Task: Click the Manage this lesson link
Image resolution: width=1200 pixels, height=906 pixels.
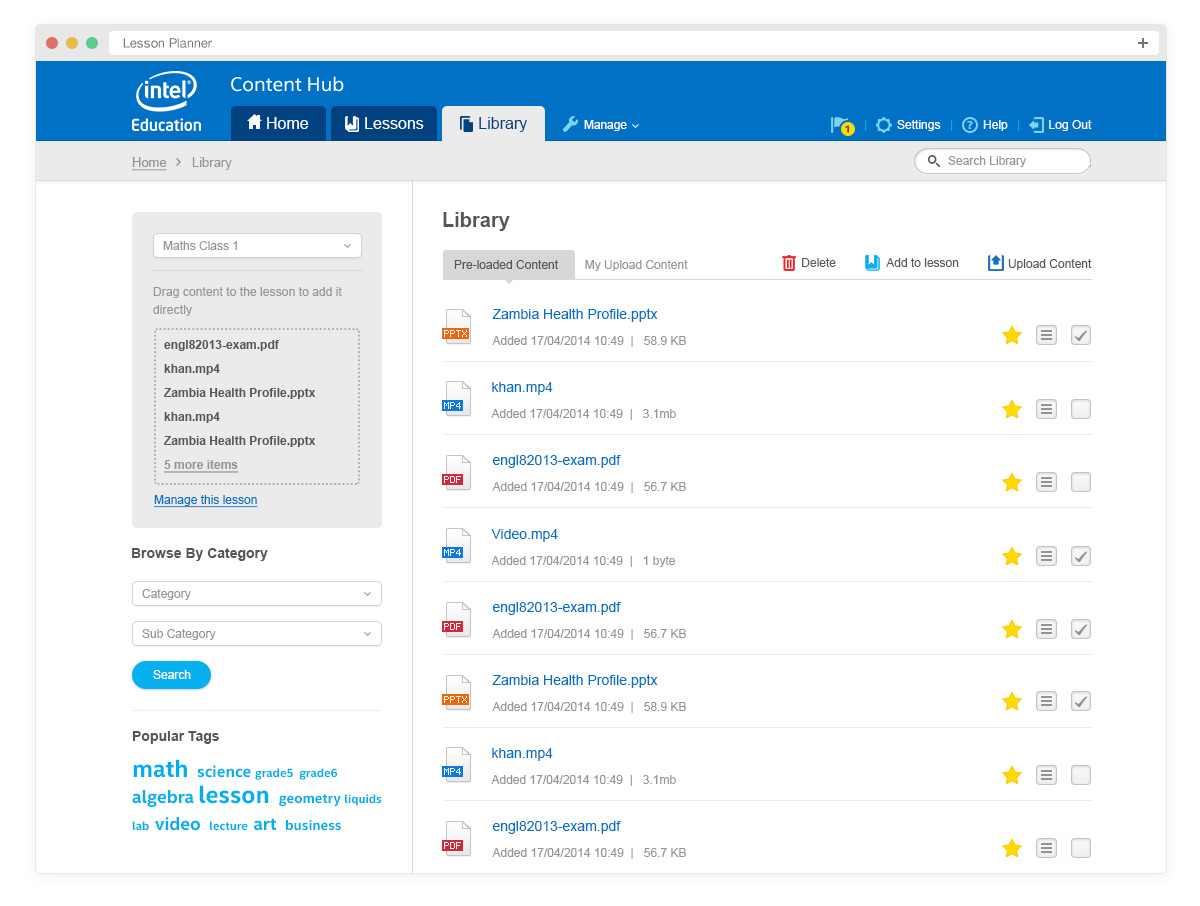Action: point(205,499)
